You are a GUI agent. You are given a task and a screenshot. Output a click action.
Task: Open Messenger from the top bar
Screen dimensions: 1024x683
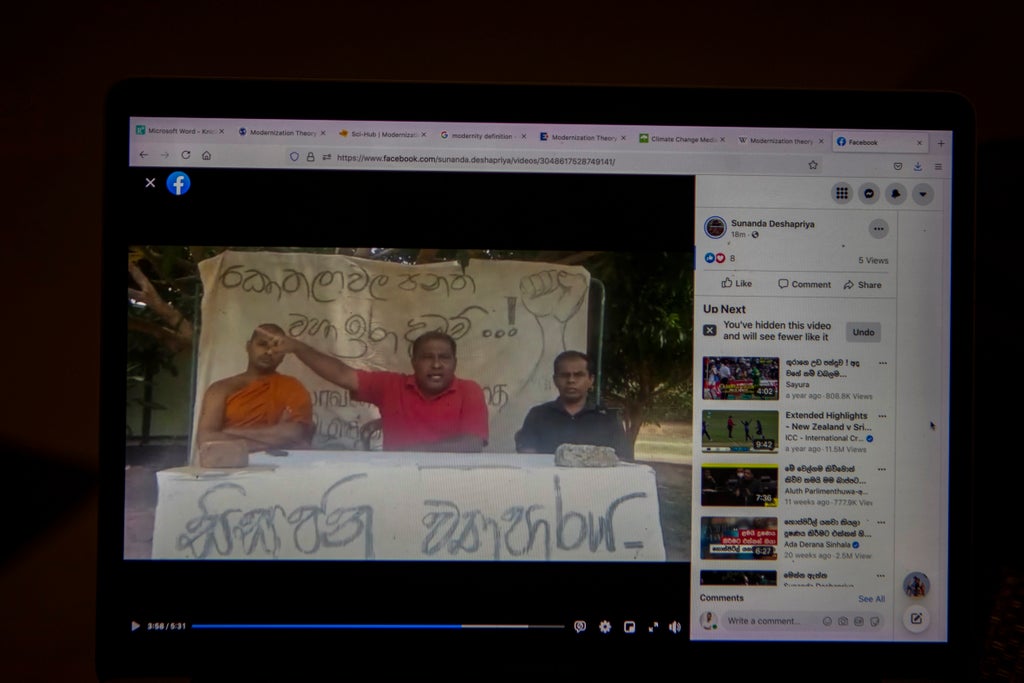pos(869,194)
